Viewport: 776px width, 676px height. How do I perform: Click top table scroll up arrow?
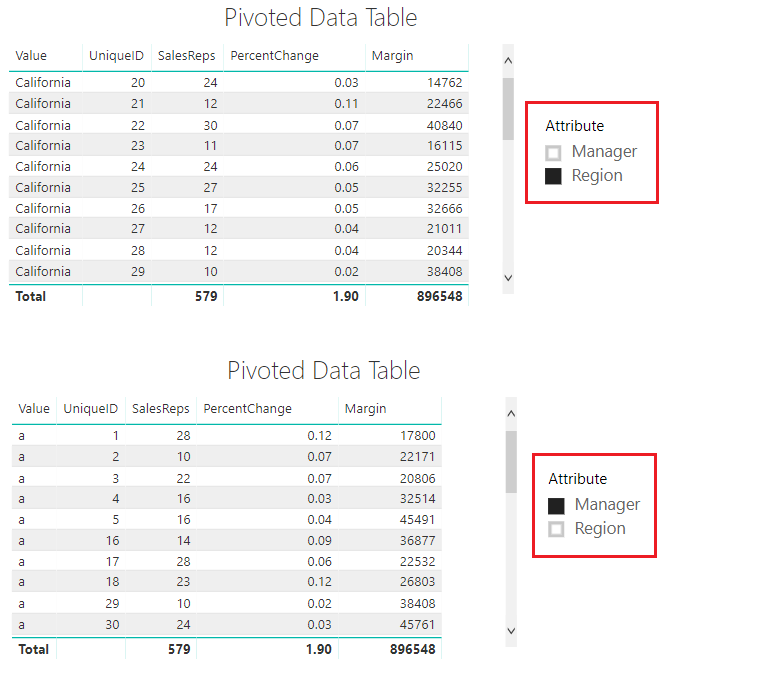click(508, 60)
